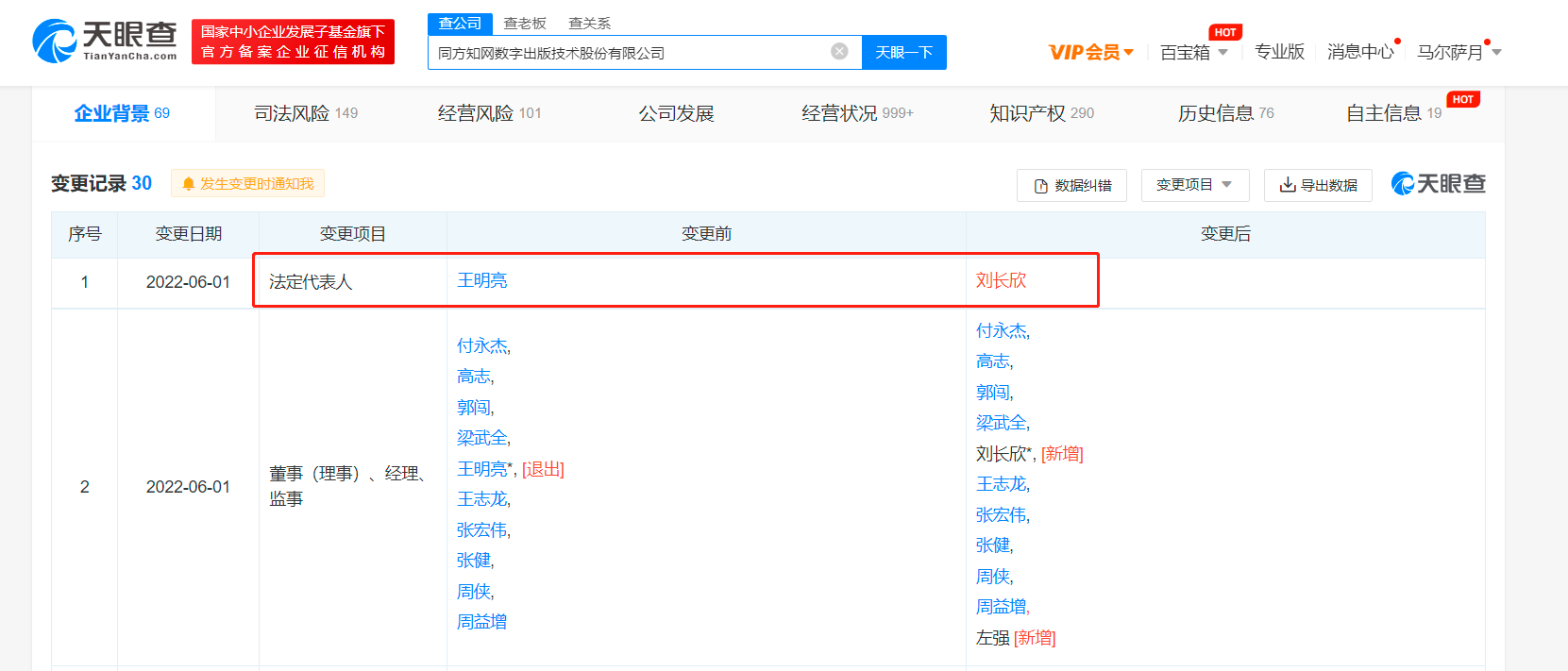Open the 公司发展 tab
1568x671 pixels.
click(676, 113)
